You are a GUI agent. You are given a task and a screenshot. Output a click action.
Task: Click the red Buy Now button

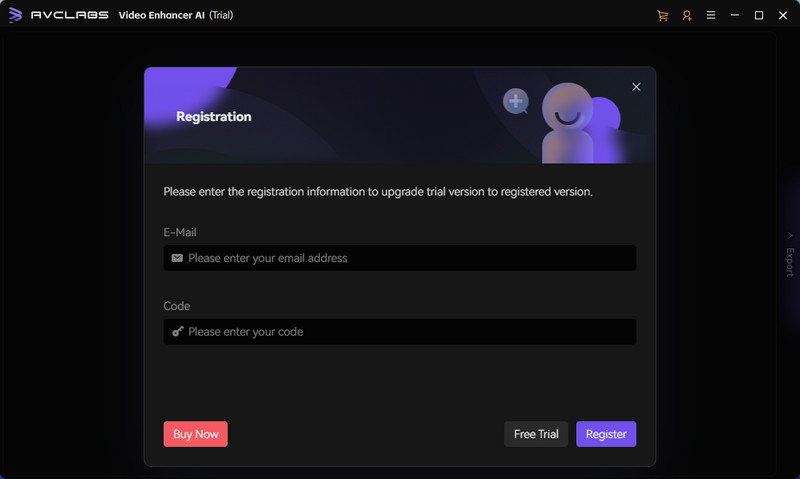pyautogui.click(x=195, y=434)
